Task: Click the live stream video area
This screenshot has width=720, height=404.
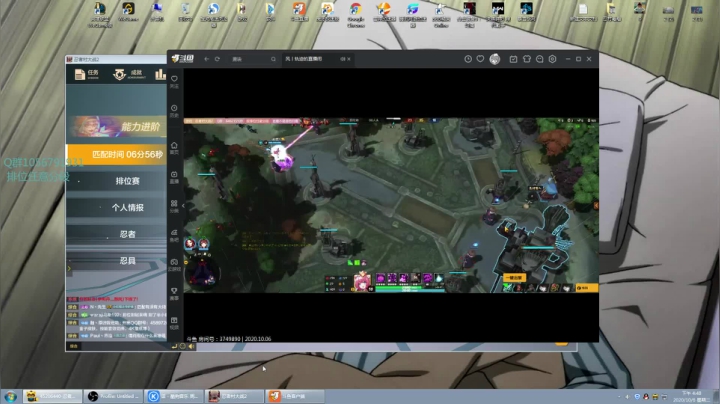Action: [x=391, y=205]
